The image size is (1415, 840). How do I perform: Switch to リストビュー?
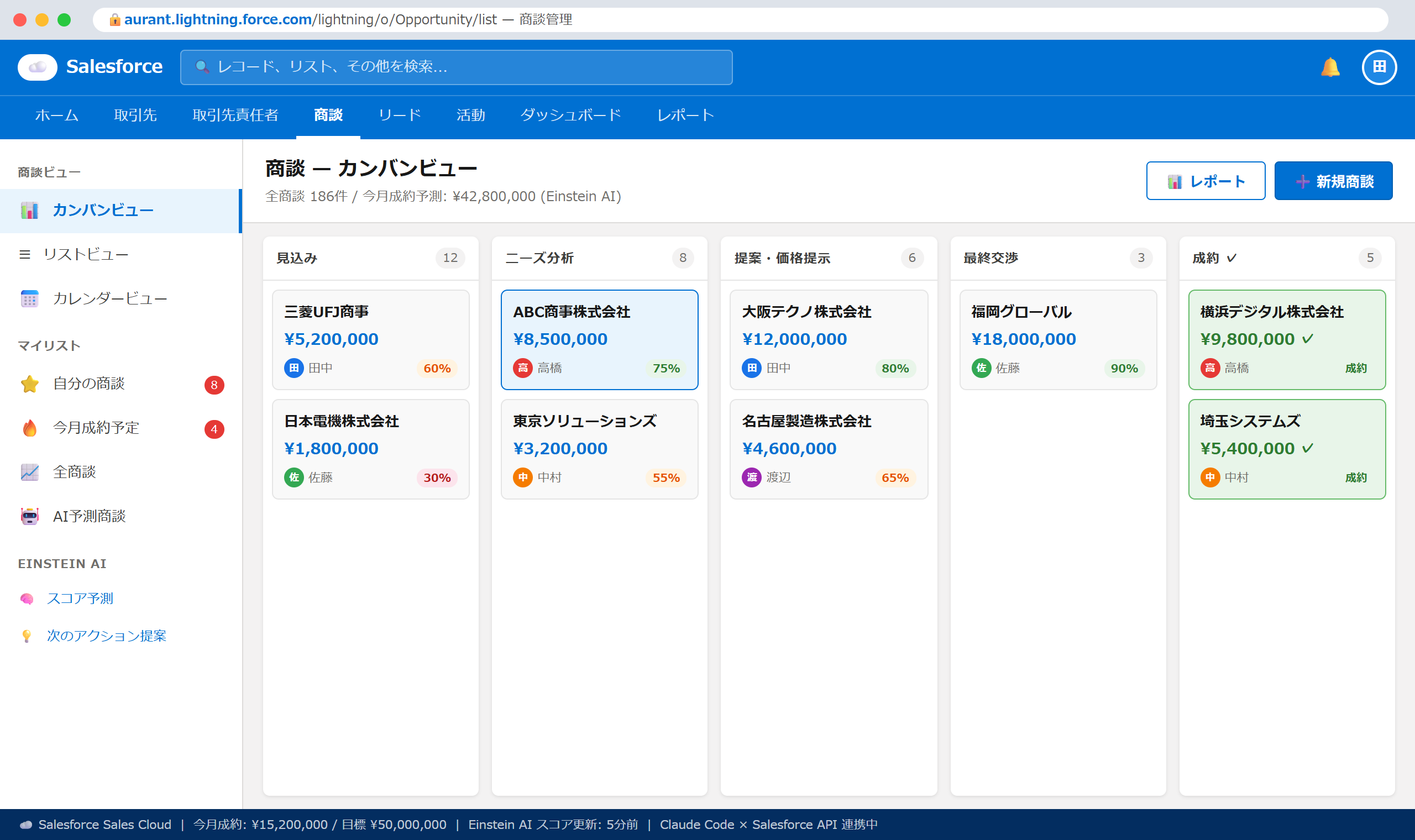pos(120,255)
